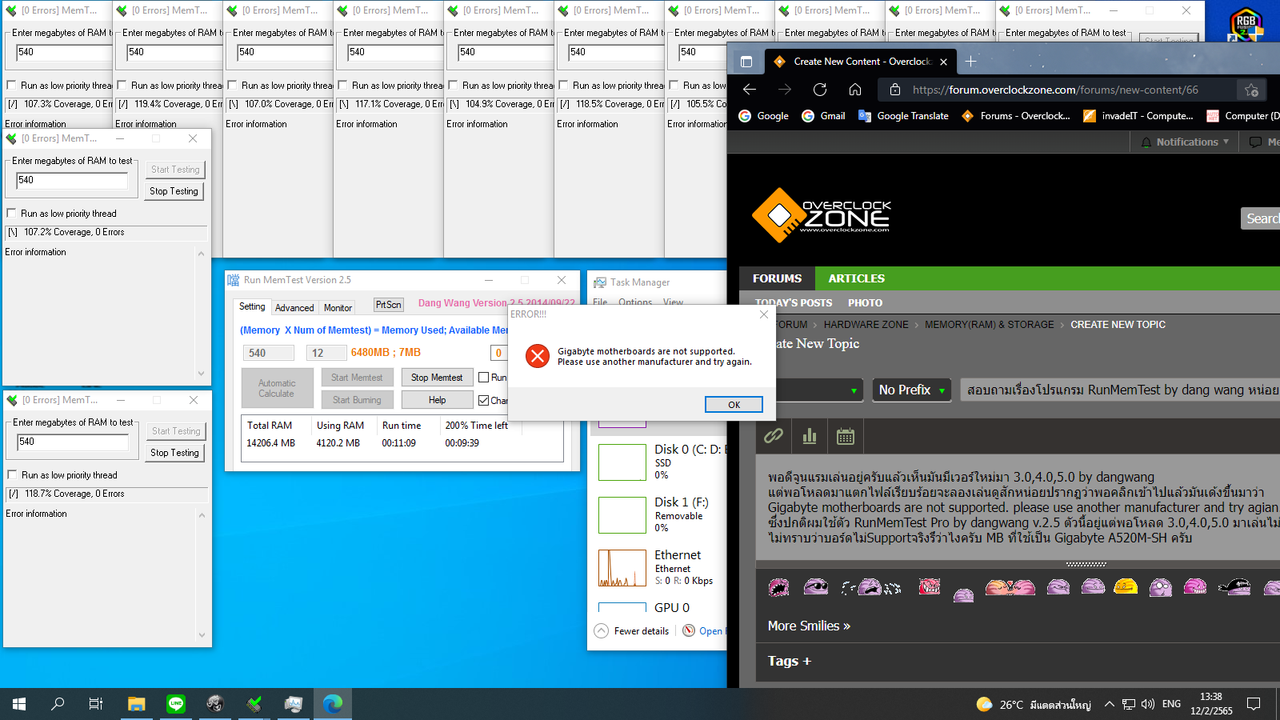This screenshot has height=720, width=1280.
Task: Insert a link using the editor link icon
Action: point(772,435)
